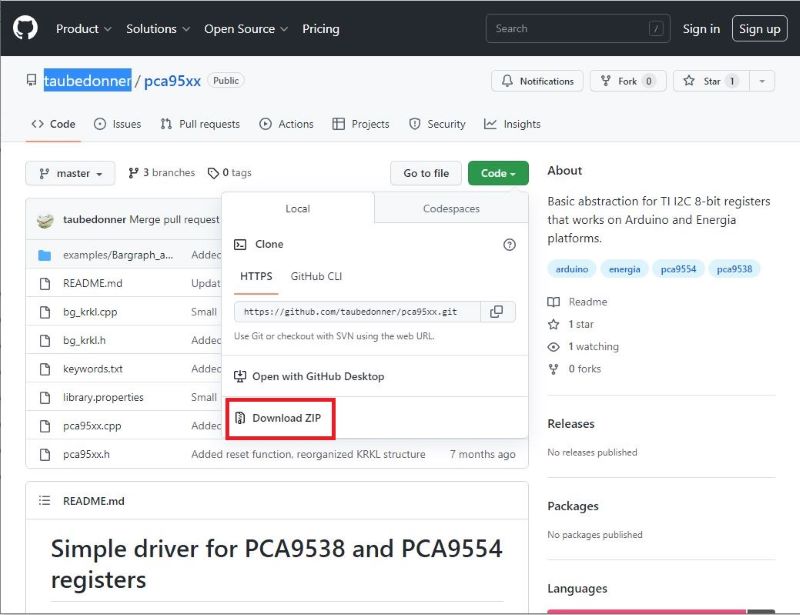Expand the Product menu
This screenshot has height=615, width=800.
coord(84,29)
